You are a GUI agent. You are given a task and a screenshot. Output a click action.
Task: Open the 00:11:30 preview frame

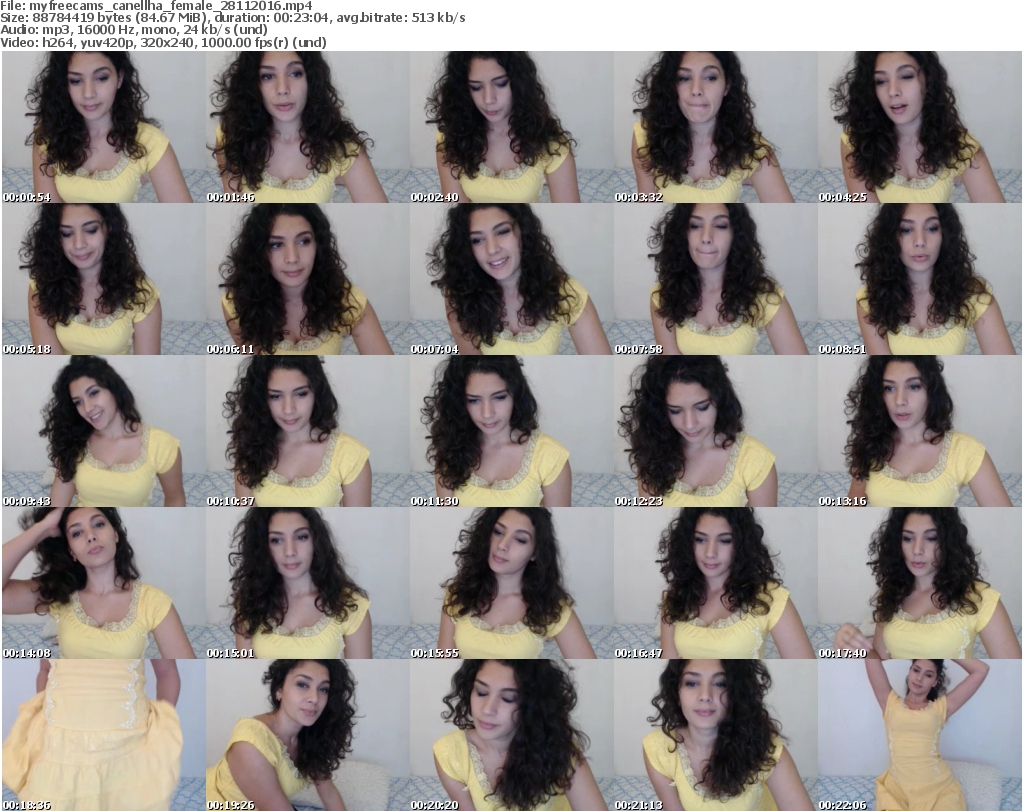tap(511, 431)
